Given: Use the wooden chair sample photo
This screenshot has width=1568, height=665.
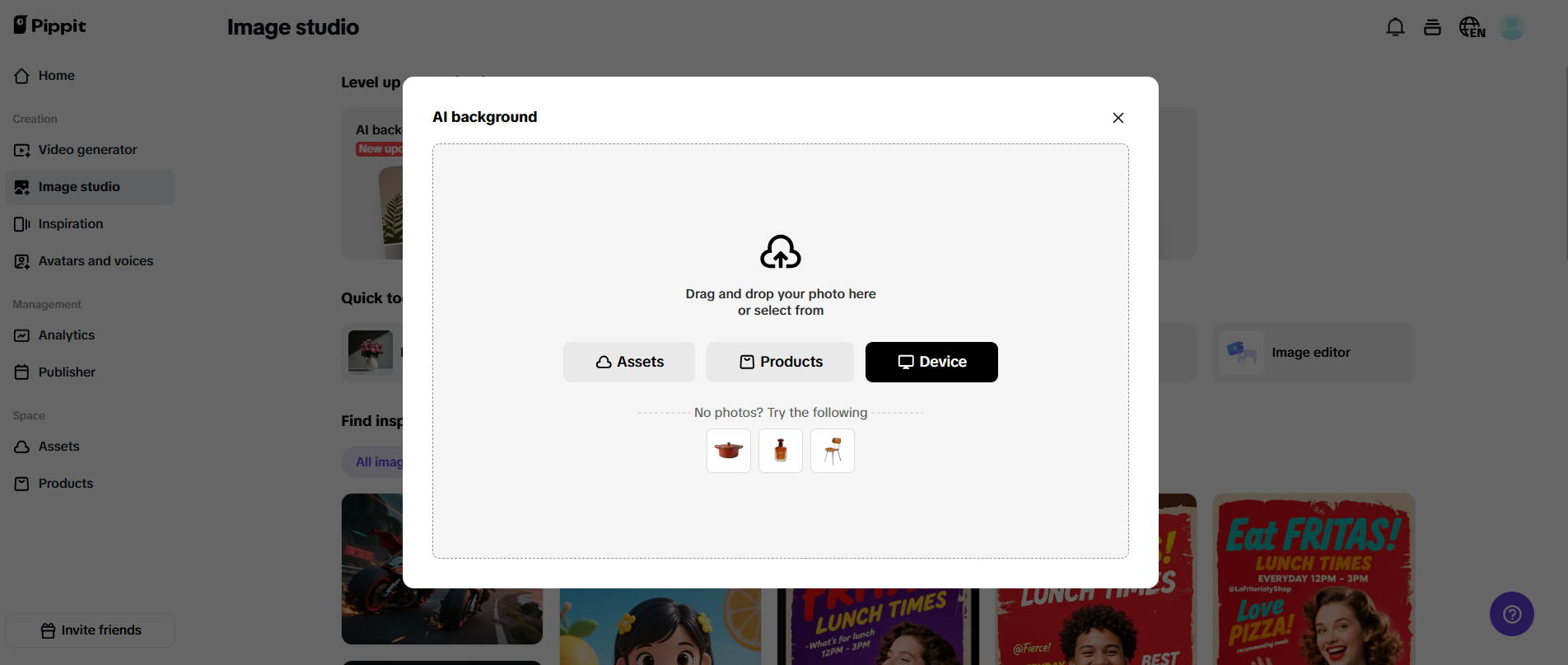Looking at the screenshot, I should coord(833,451).
